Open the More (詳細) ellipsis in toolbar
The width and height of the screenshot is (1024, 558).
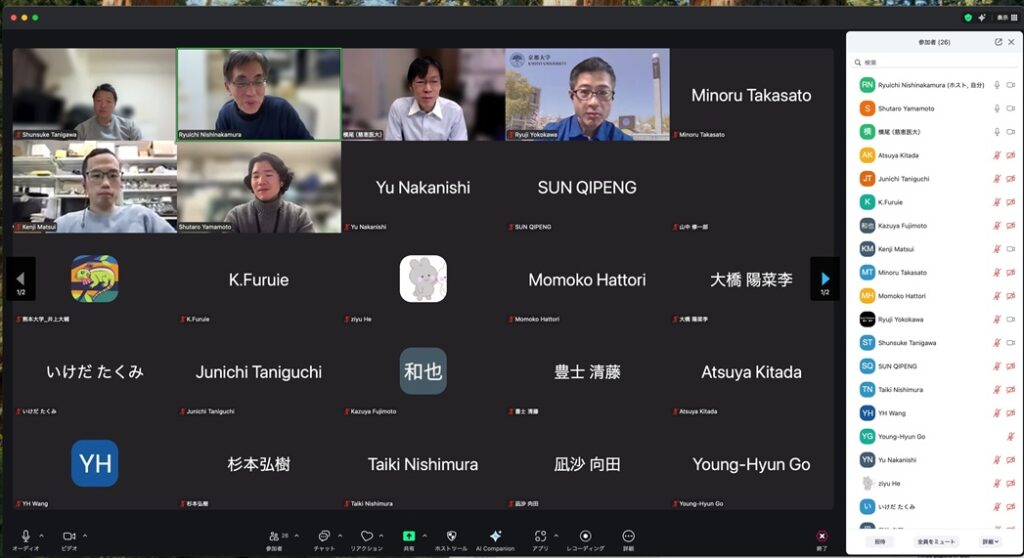click(628, 536)
